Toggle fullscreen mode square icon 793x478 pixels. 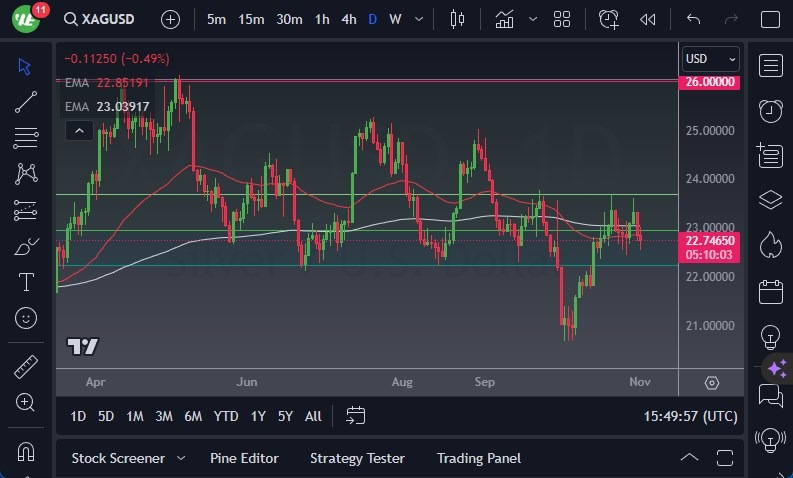770,19
